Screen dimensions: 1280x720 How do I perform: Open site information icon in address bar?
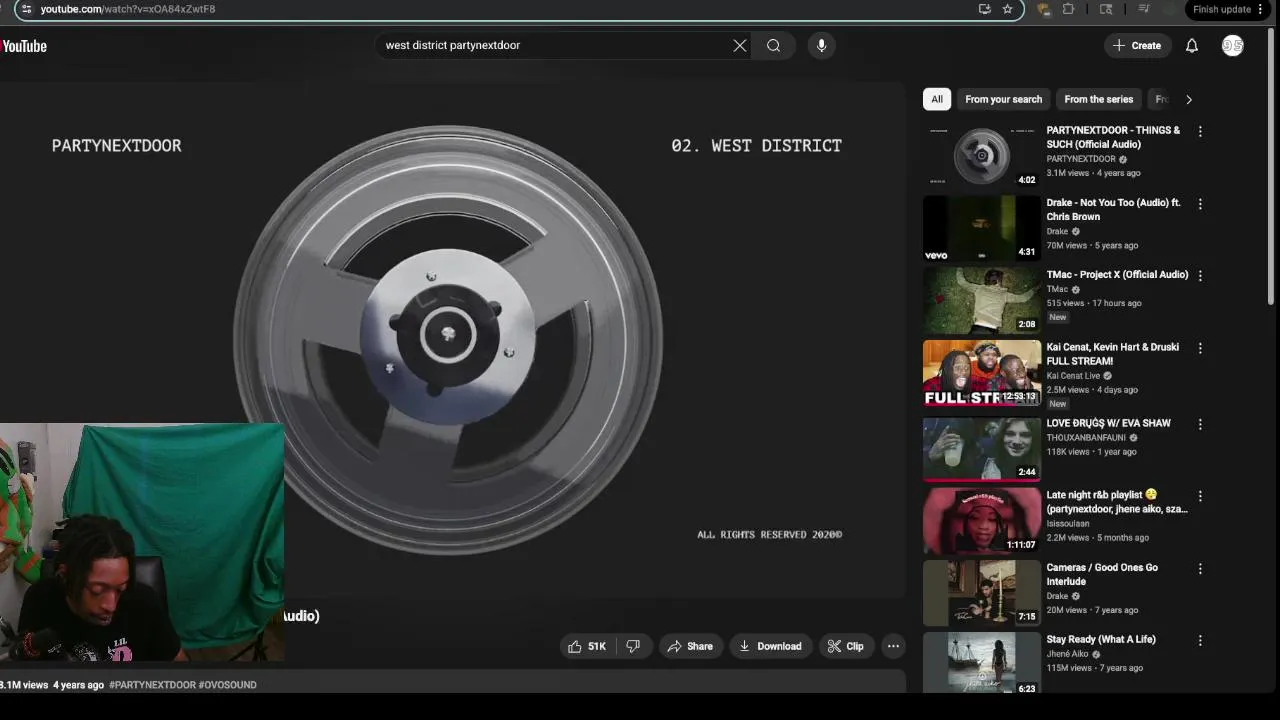click(x=26, y=9)
